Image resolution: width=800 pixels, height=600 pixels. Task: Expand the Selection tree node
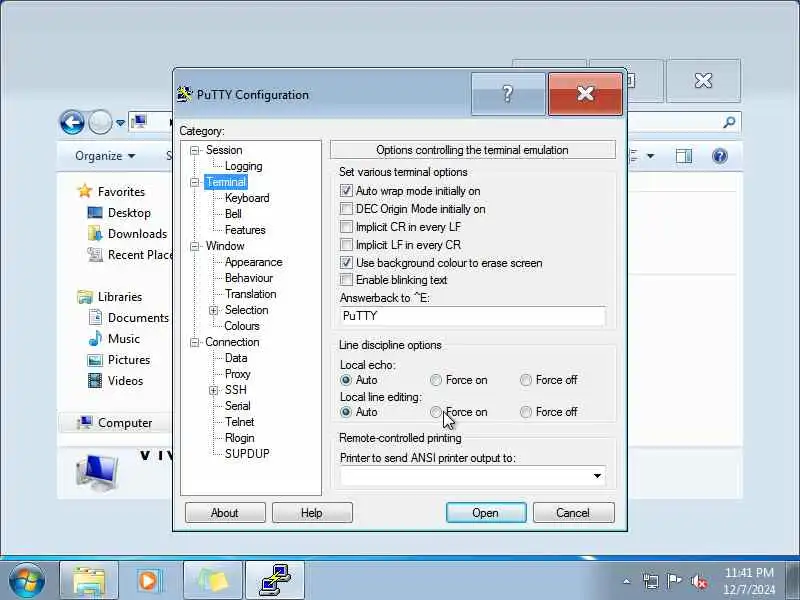(x=213, y=310)
